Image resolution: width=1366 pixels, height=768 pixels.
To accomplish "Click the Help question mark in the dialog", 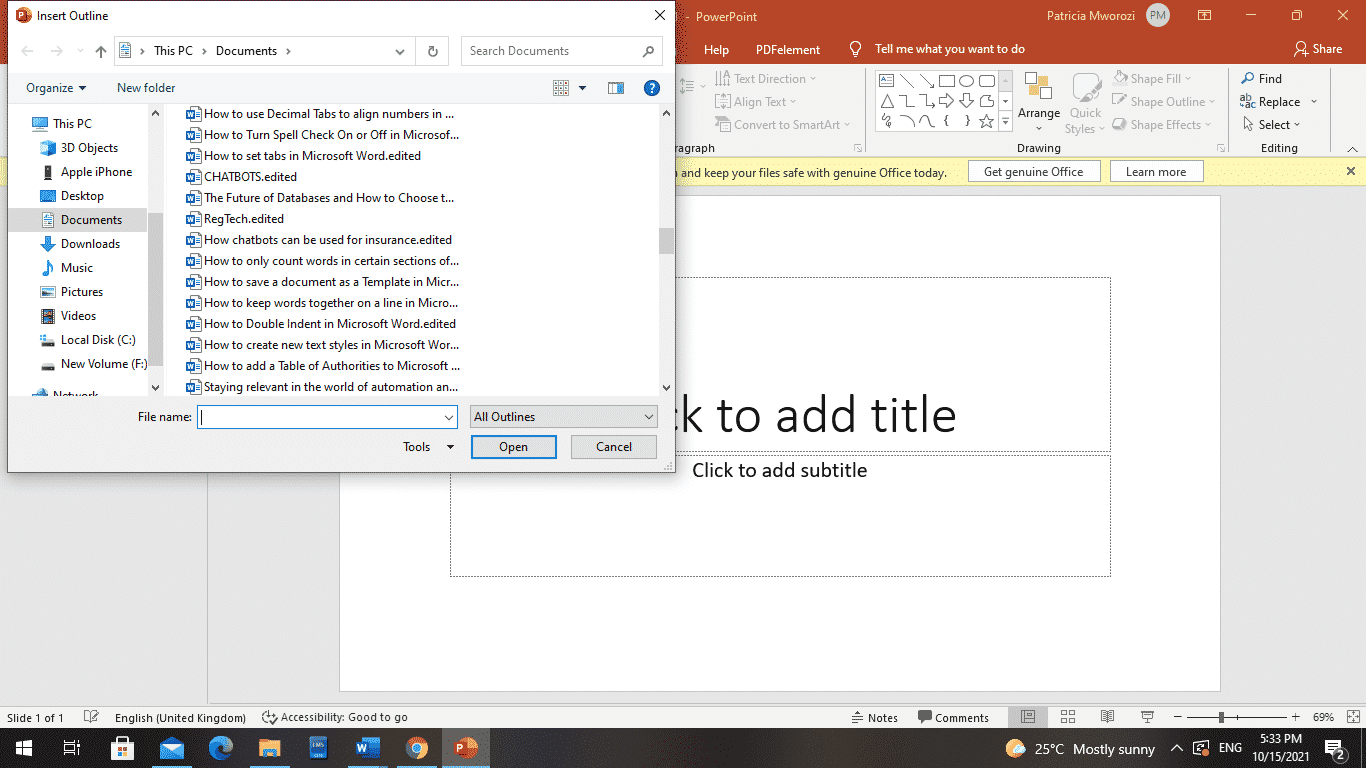I will 652,88.
